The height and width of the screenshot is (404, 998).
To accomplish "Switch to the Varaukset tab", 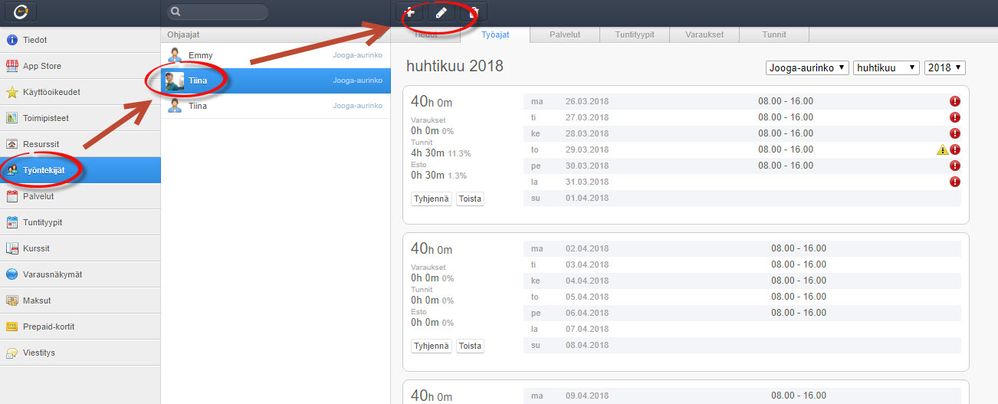I will (x=705, y=35).
